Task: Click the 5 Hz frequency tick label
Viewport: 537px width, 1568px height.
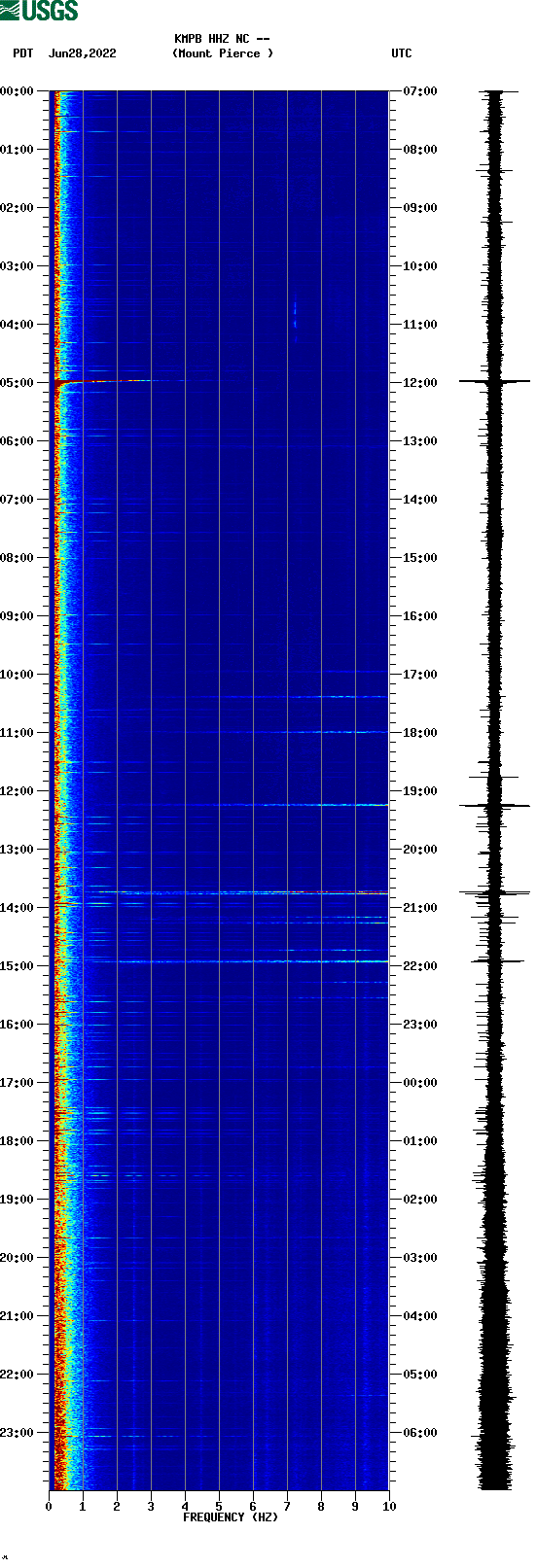Action: pyautogui.click(x=219, y=1507)
